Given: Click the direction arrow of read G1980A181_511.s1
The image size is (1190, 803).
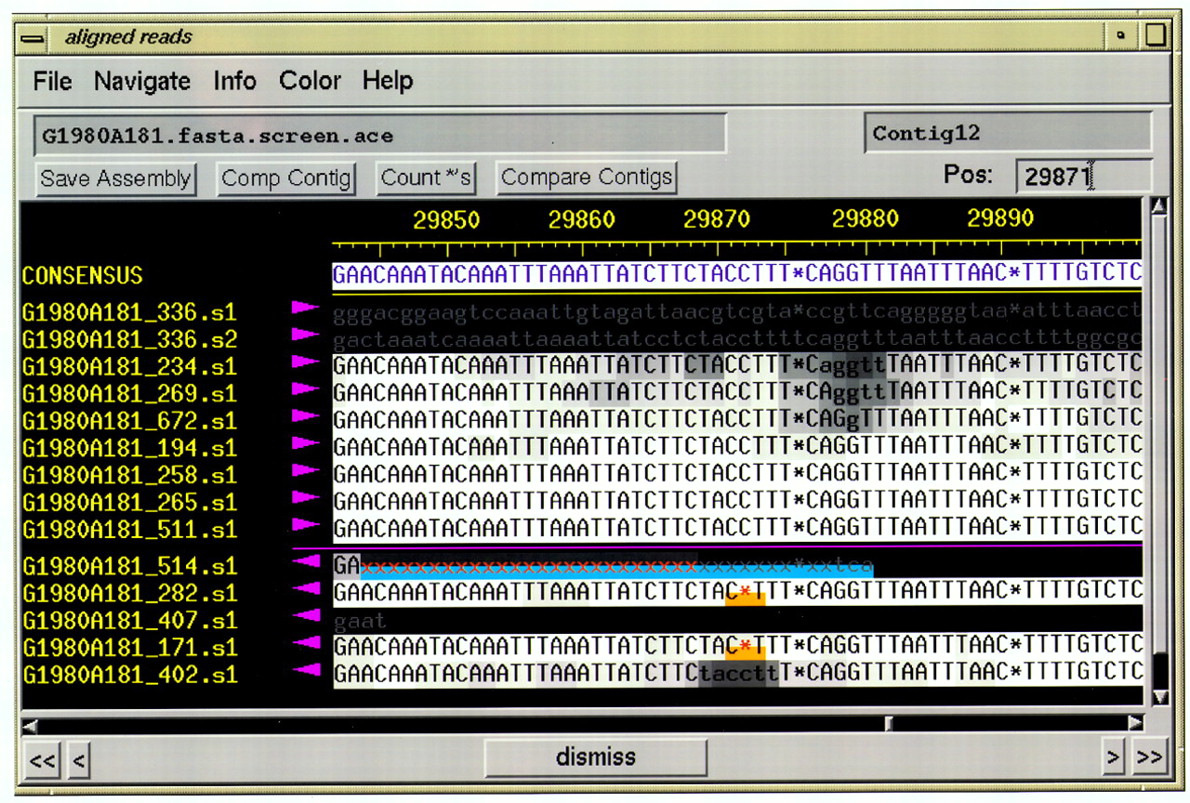Looking at the screenshot, I should (306, 524).
